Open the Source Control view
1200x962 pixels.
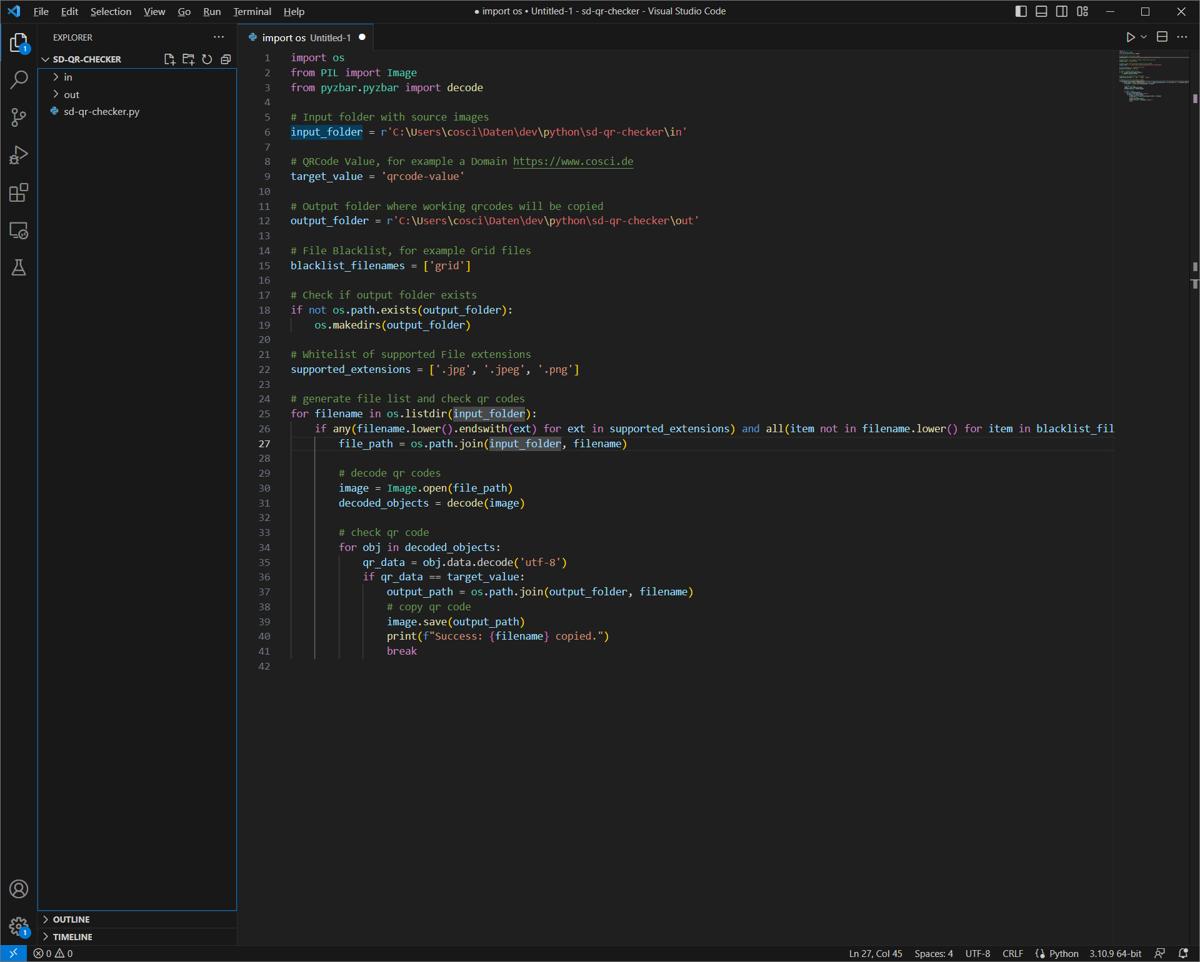click(x=18, y=117)
